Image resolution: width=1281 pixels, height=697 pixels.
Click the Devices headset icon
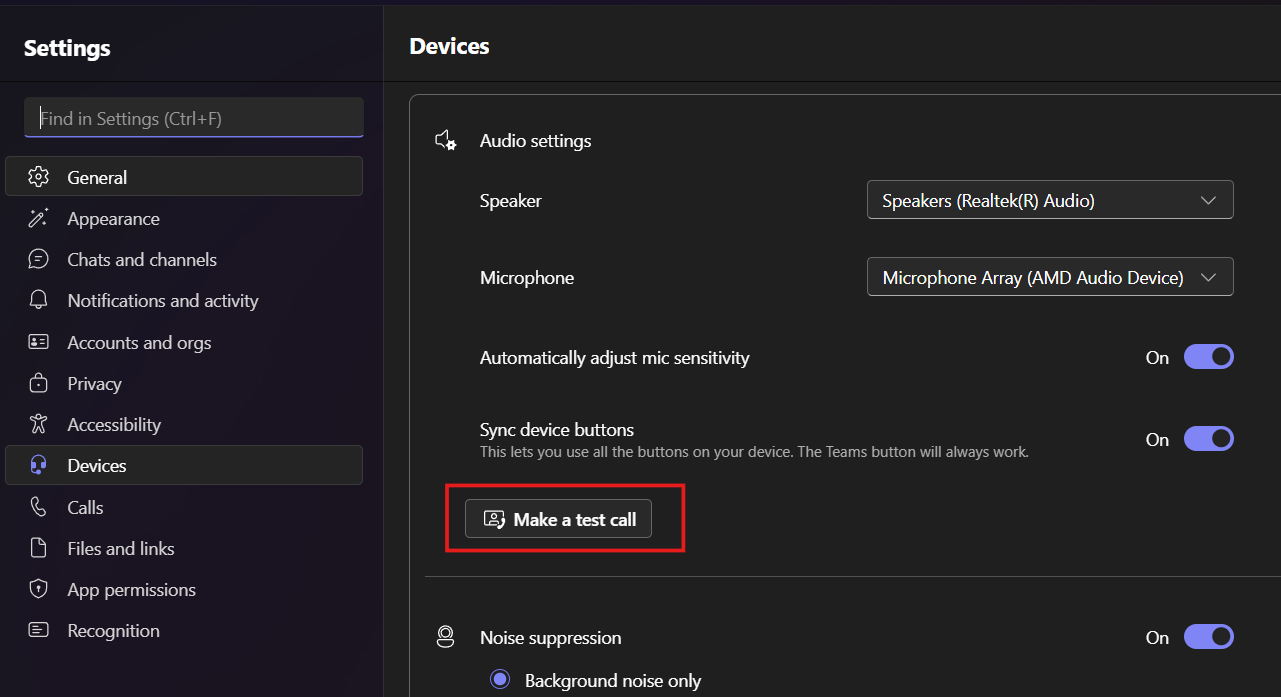(x=39, y=465)
